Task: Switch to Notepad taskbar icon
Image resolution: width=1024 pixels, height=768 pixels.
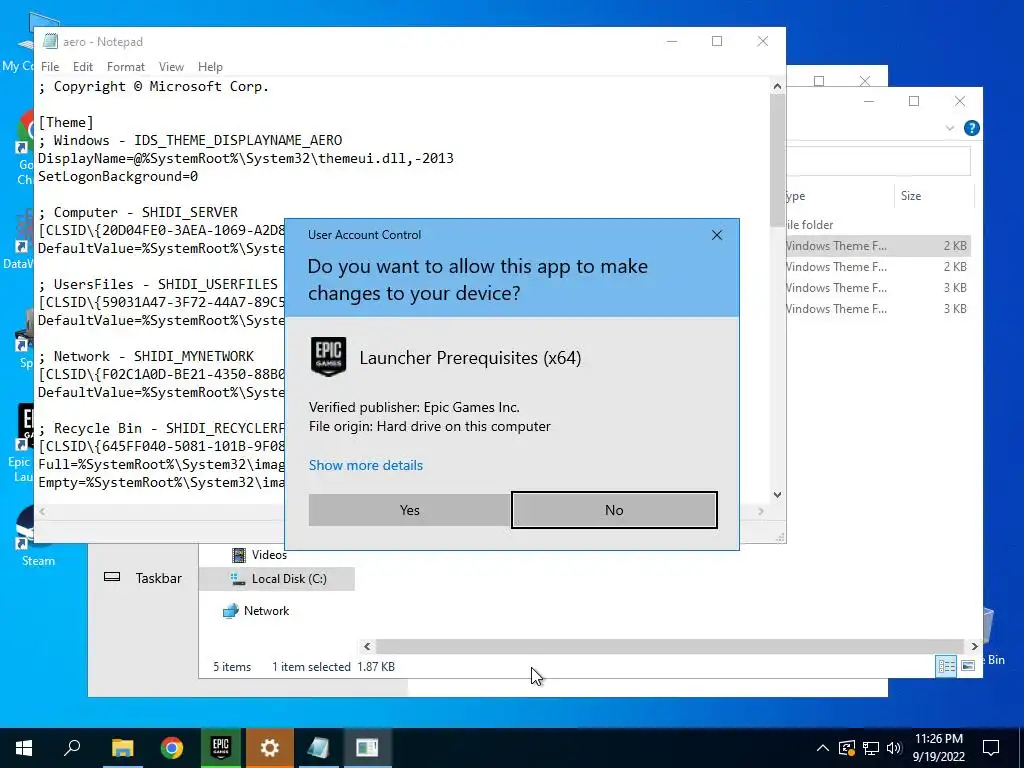Action: click(319, 748)
